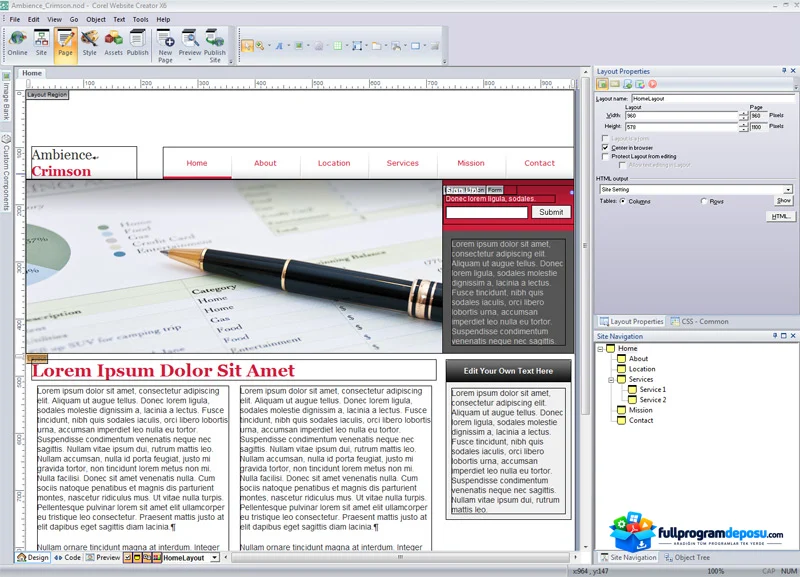
Task: Open the Zoom tool dropdown arrow
Action: coord(269,46)
